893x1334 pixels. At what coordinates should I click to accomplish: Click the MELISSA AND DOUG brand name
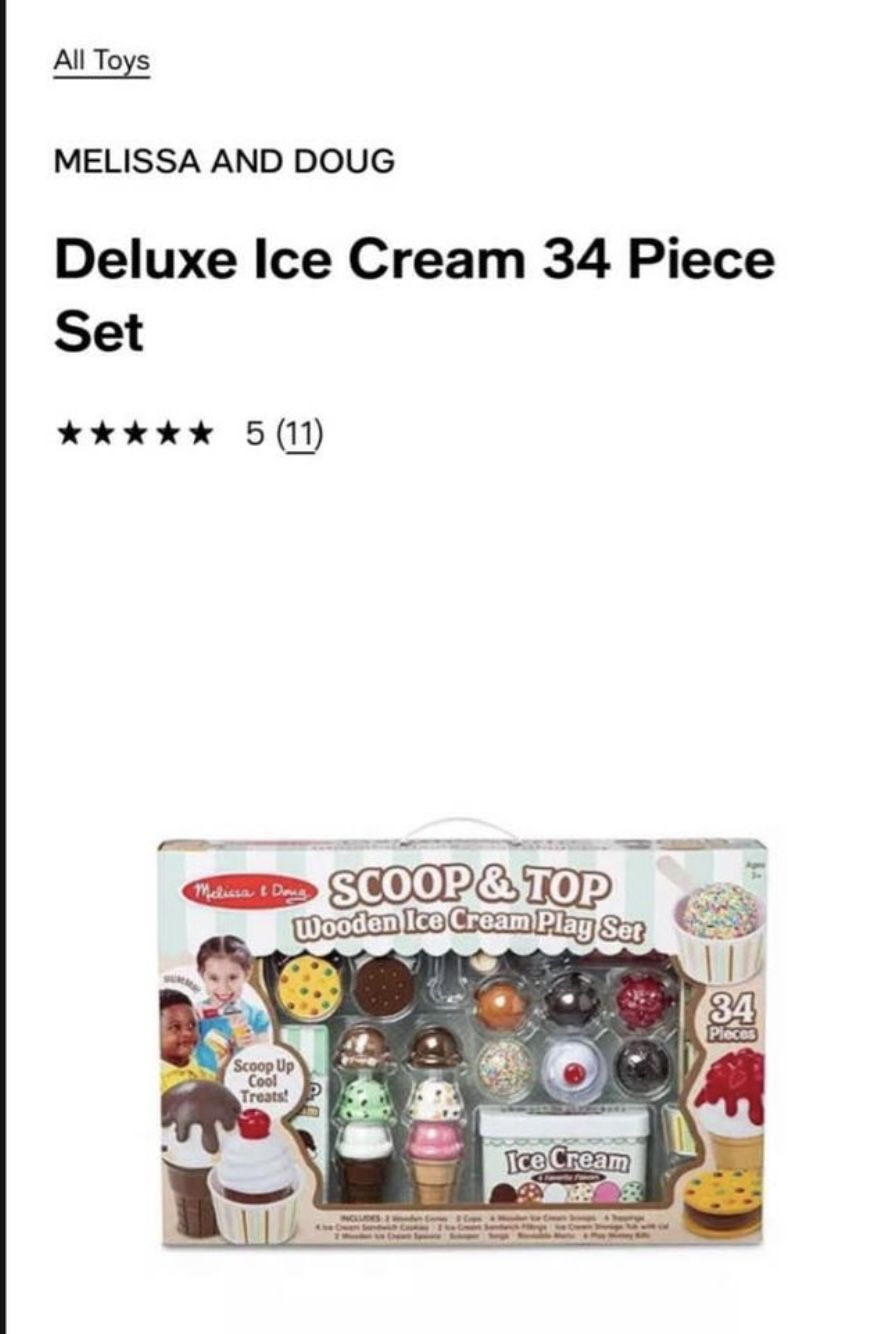pyautogui.click(x=224, y=161)
